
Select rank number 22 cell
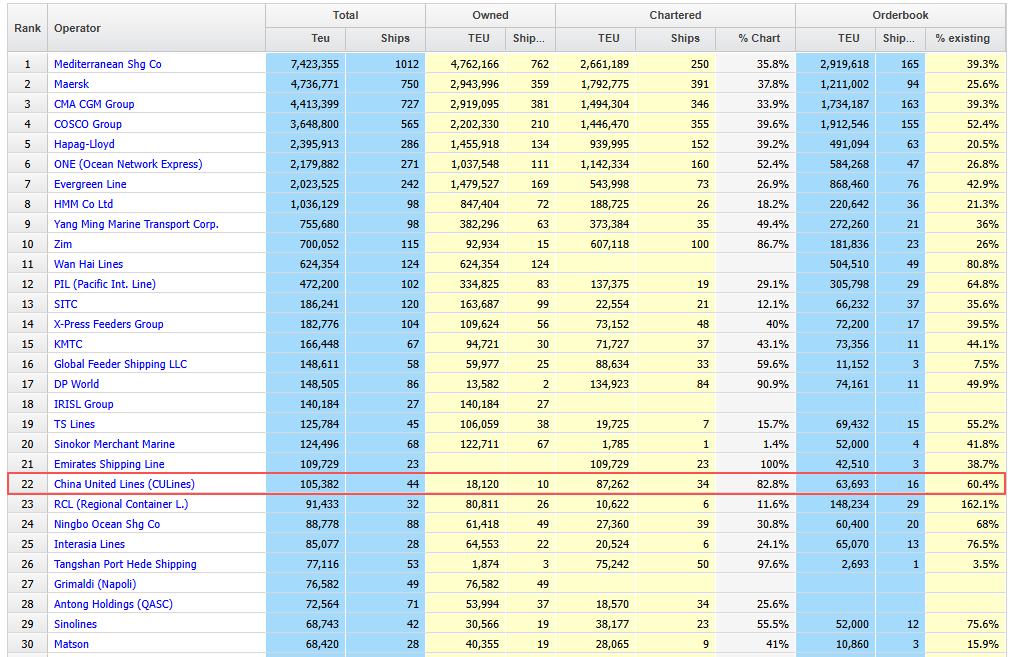[28, 483]
